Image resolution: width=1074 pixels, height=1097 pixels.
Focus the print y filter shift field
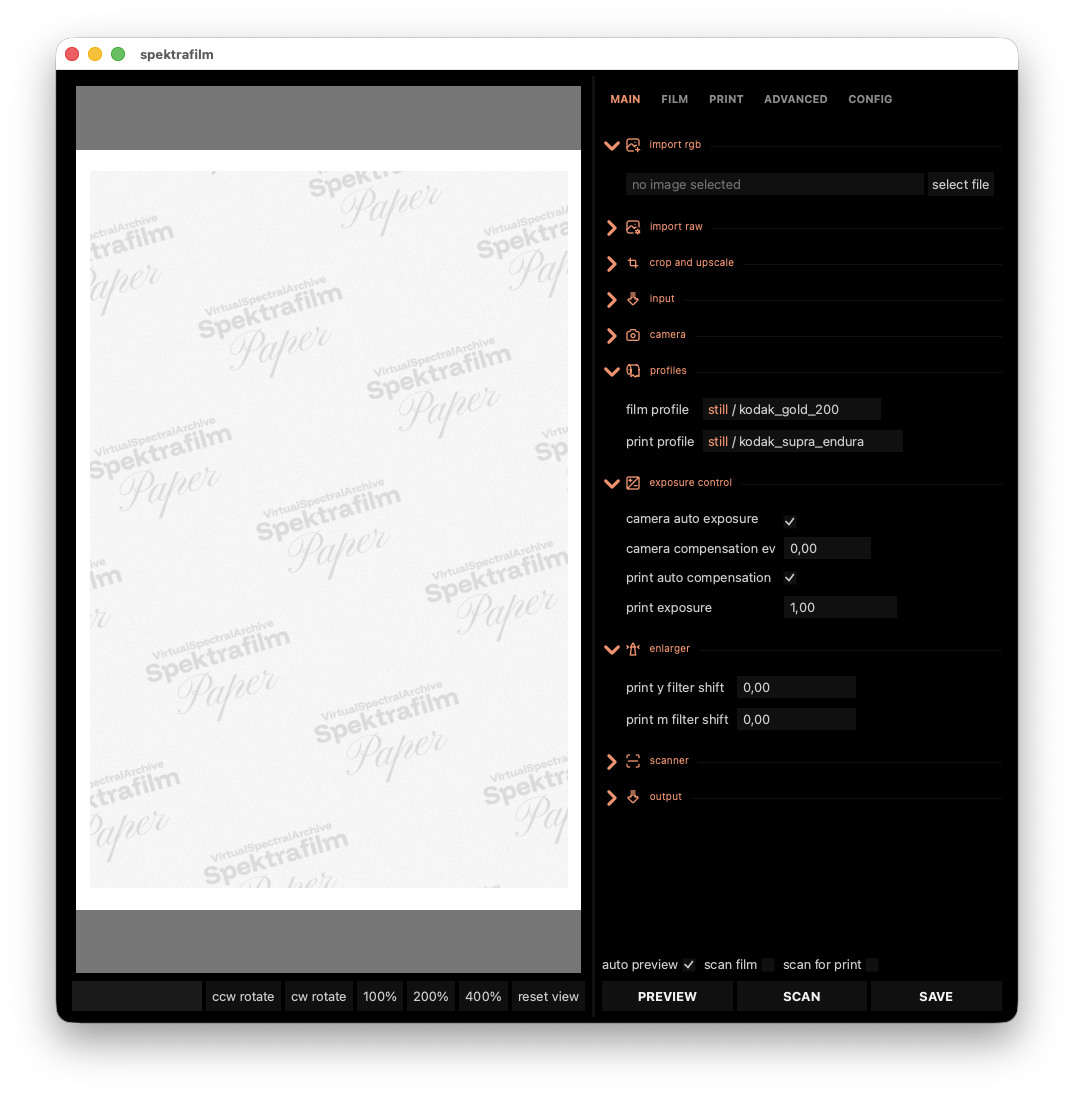coord(796,688)
